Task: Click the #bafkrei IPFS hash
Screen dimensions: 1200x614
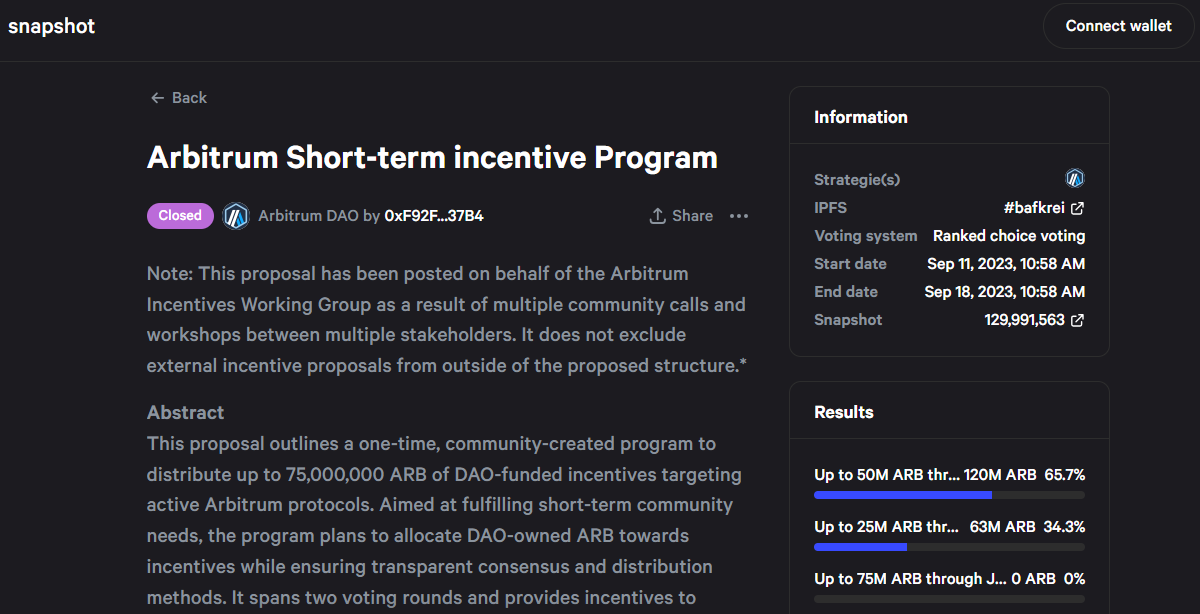Action: tap(1034, 208)
